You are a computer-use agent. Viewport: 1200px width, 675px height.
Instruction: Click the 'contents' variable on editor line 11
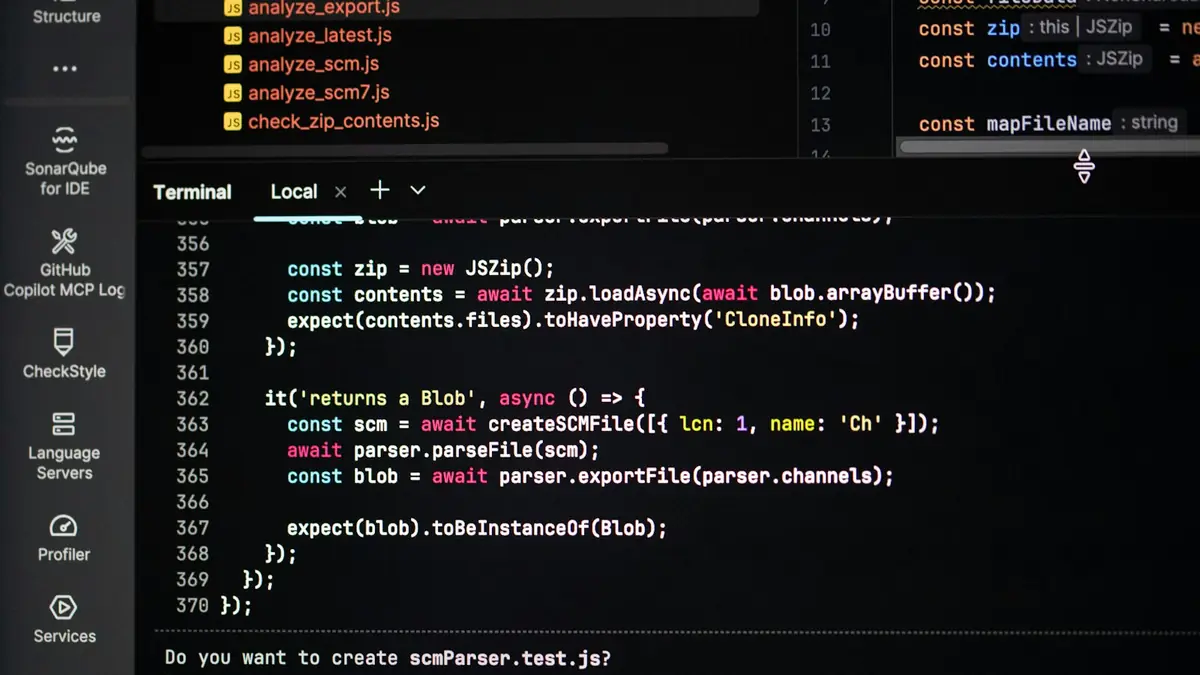click(x=1031, y=60)
